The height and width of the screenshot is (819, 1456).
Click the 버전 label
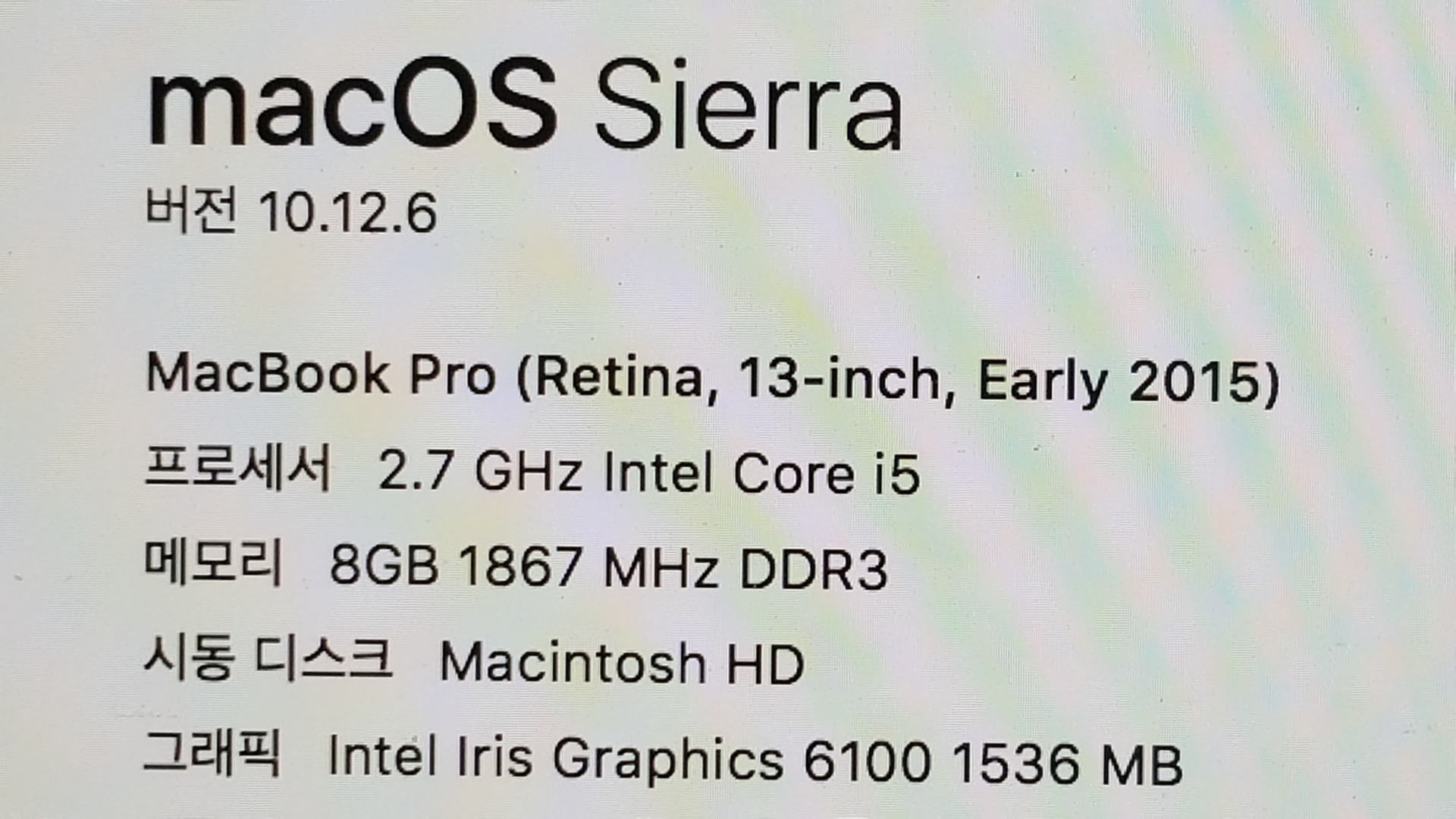[191, 209]
